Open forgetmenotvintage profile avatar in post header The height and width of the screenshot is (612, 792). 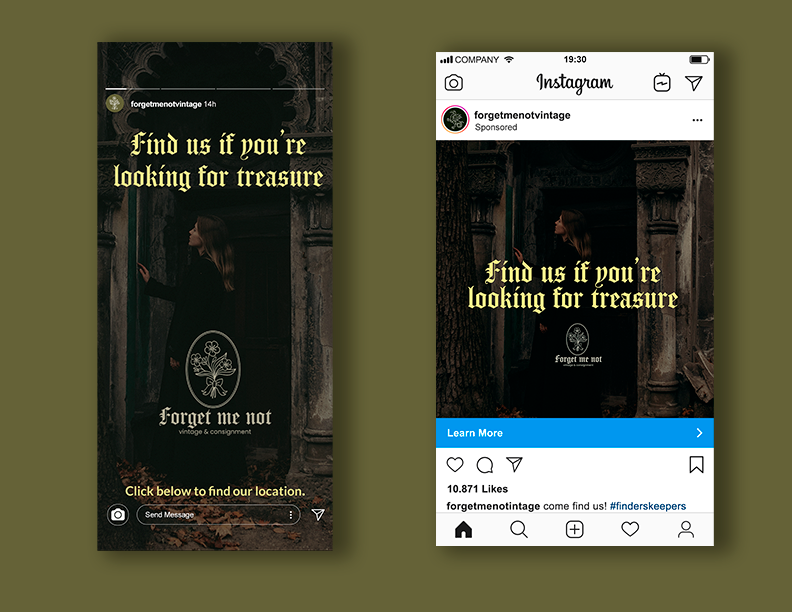click(x=455, y=120)
